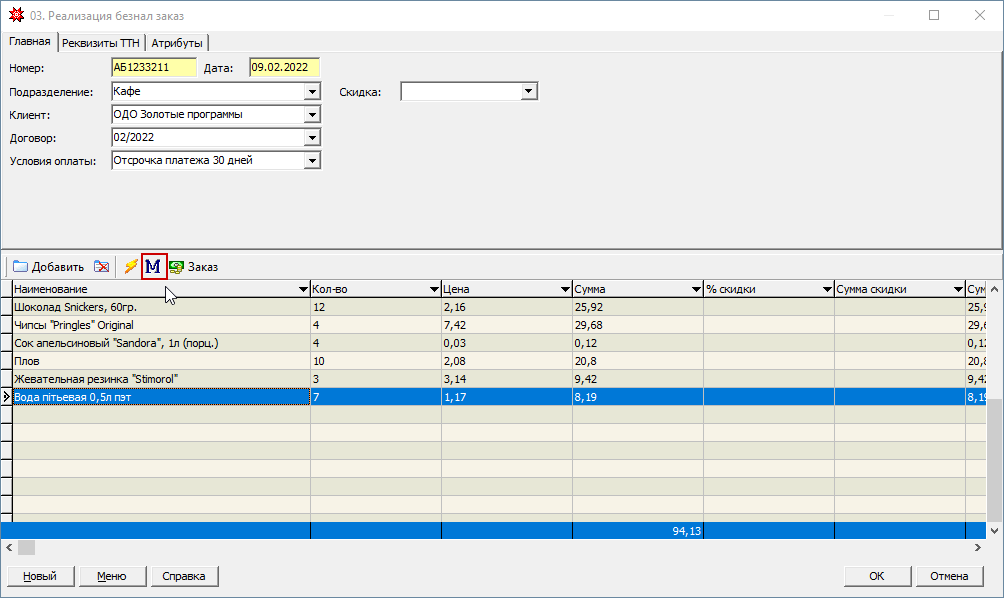Click the blue M toolbar icon

[x=154, y=267]
